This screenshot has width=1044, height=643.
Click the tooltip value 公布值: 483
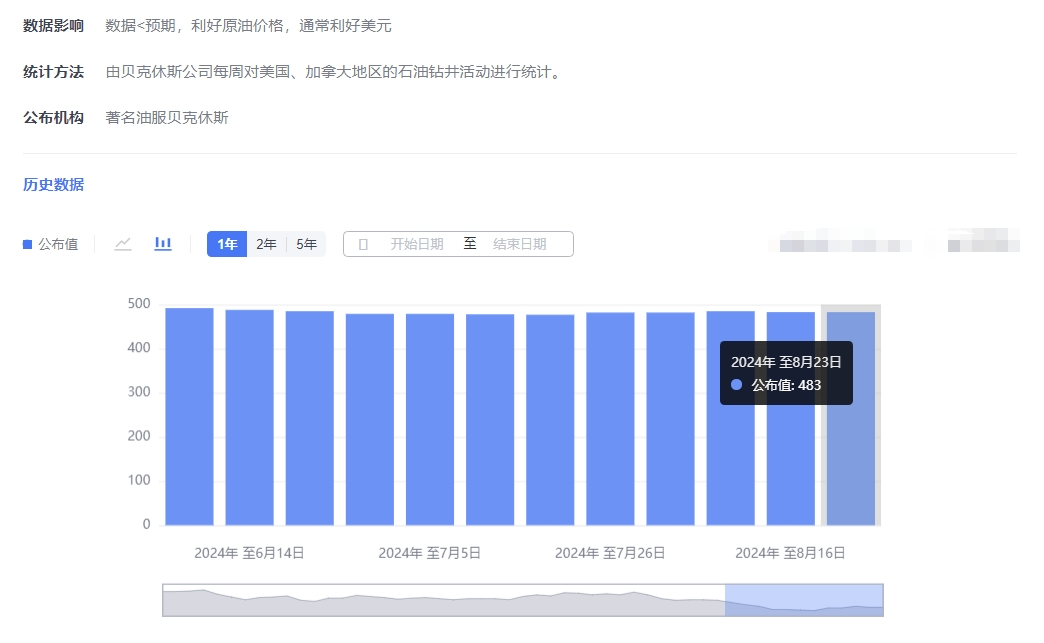786,385
